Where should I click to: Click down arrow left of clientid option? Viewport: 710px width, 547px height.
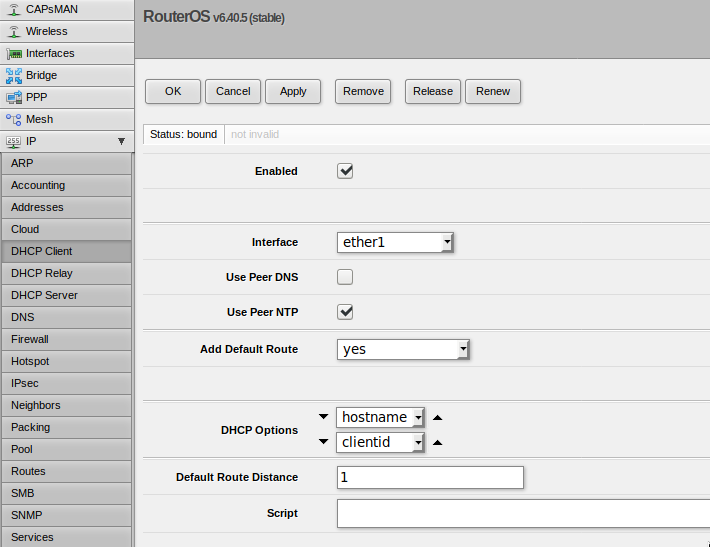tap(323, 441)
